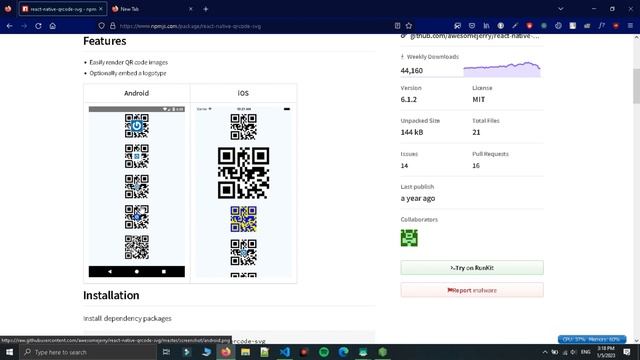
Task: Open a new tab with plus button
Action: (206, 9)
